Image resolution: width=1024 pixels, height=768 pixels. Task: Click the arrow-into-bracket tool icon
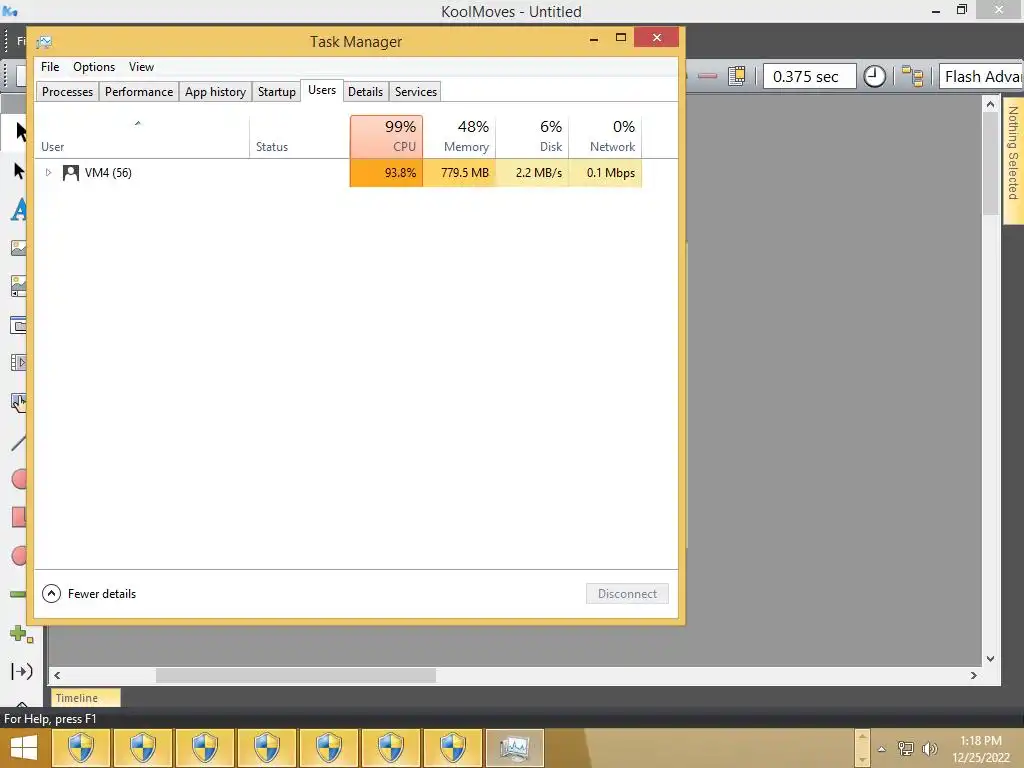pyautogui.click(x=22, y=671)
